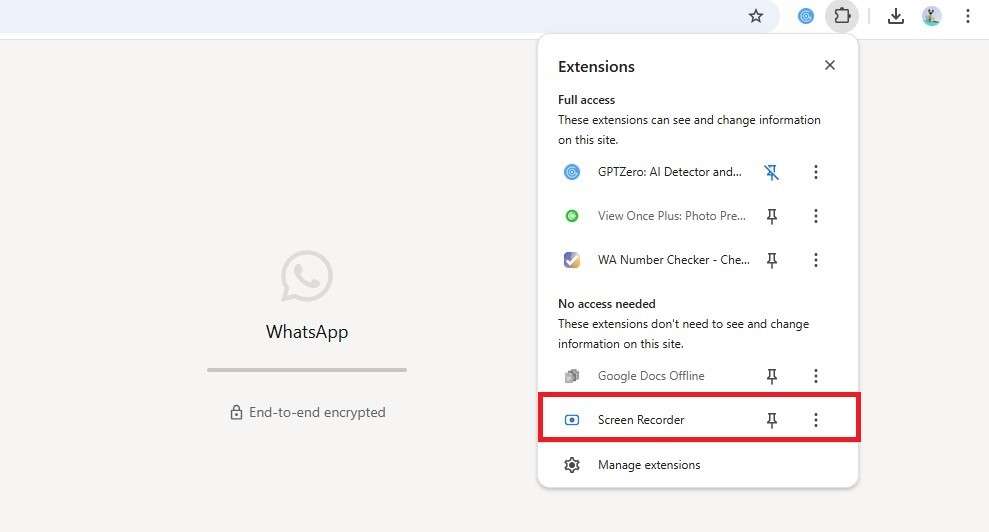Open more options for GPTZero extension

816,172
